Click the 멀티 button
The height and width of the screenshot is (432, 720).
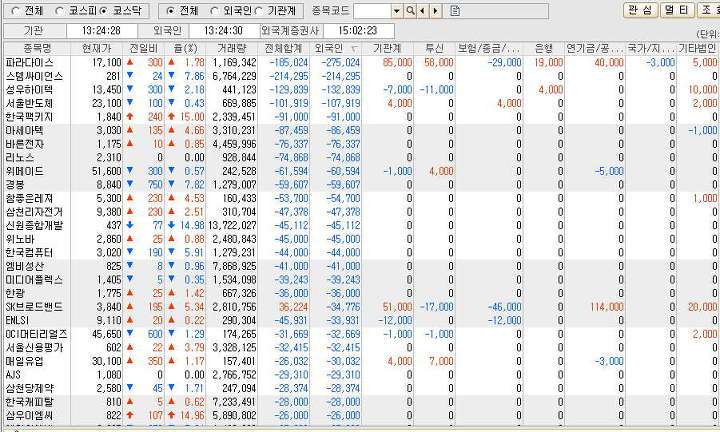click(x=677, y=10)
